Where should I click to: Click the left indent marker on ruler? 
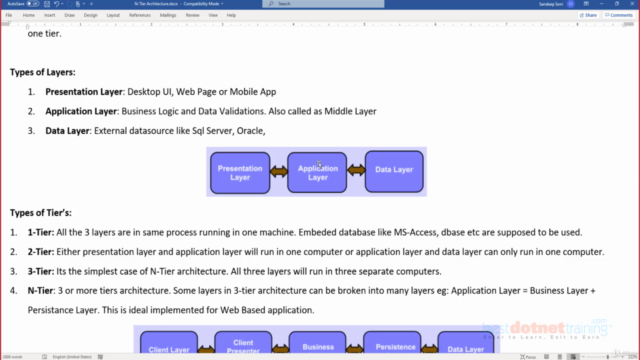point(27,27)
